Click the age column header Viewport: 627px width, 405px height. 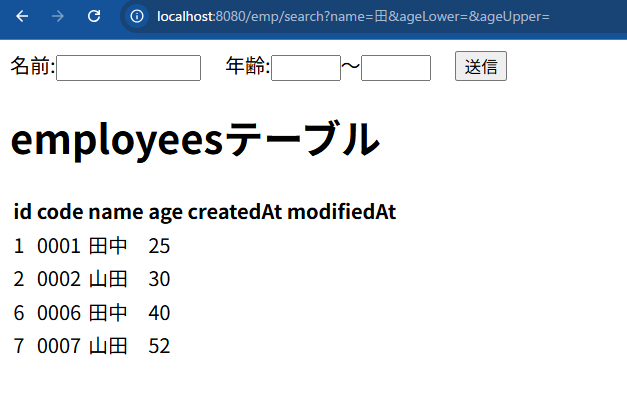pyautogui.click(x=164, y=212)
